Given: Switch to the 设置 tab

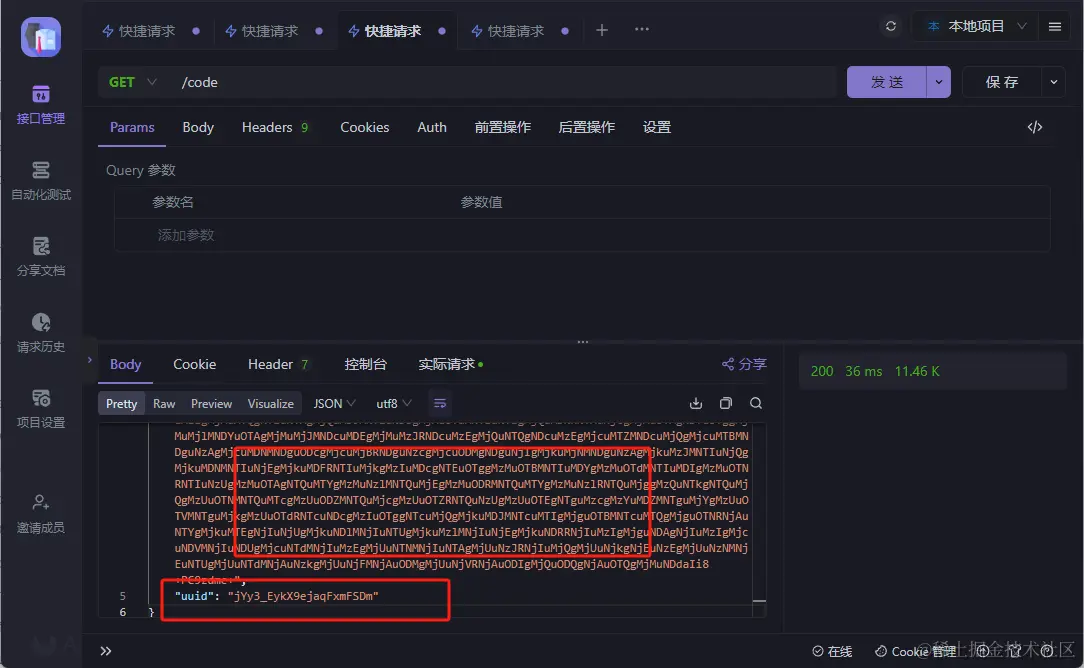Looking at the screenshot, I should 657,127.
